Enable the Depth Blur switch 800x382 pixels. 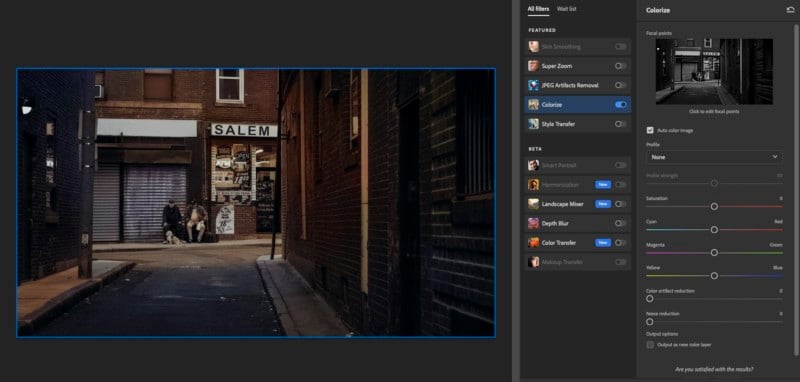(x=620, y=223)
